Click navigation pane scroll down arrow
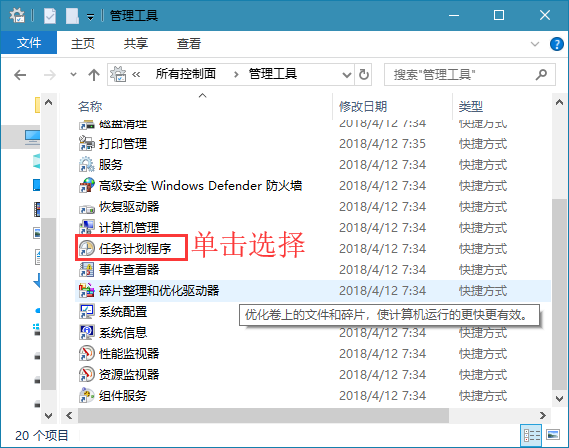This screenshot has height=448, width=569. [48, 415]
